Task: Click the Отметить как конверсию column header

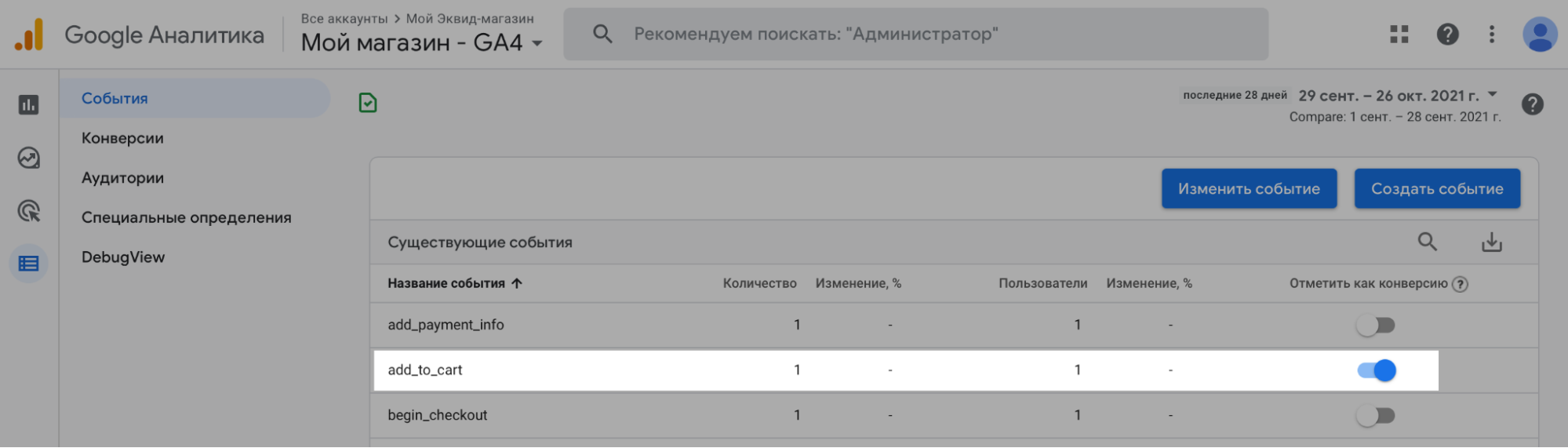Action: coord(1368,283)
